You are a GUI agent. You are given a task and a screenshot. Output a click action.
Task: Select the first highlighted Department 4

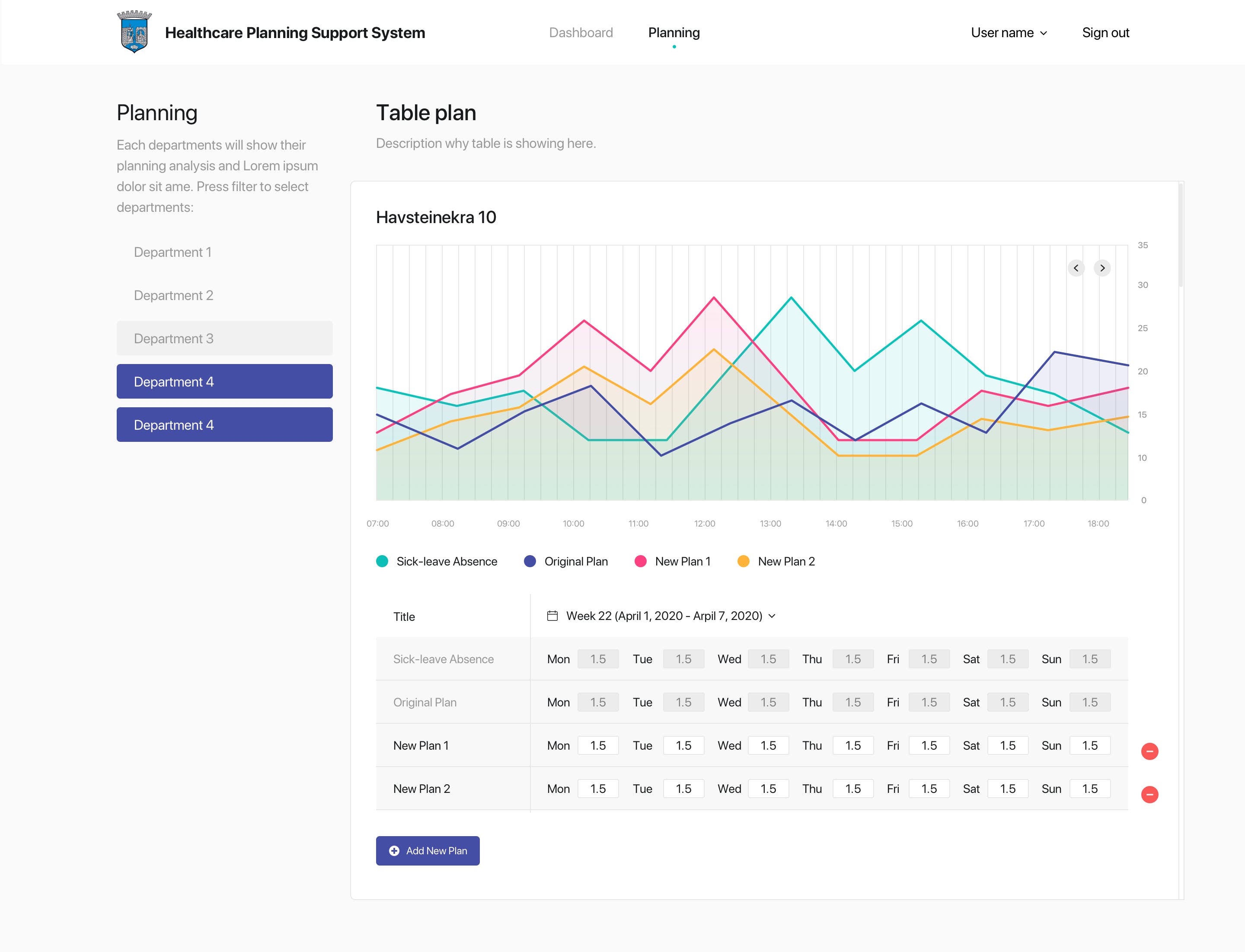(224, 381)
